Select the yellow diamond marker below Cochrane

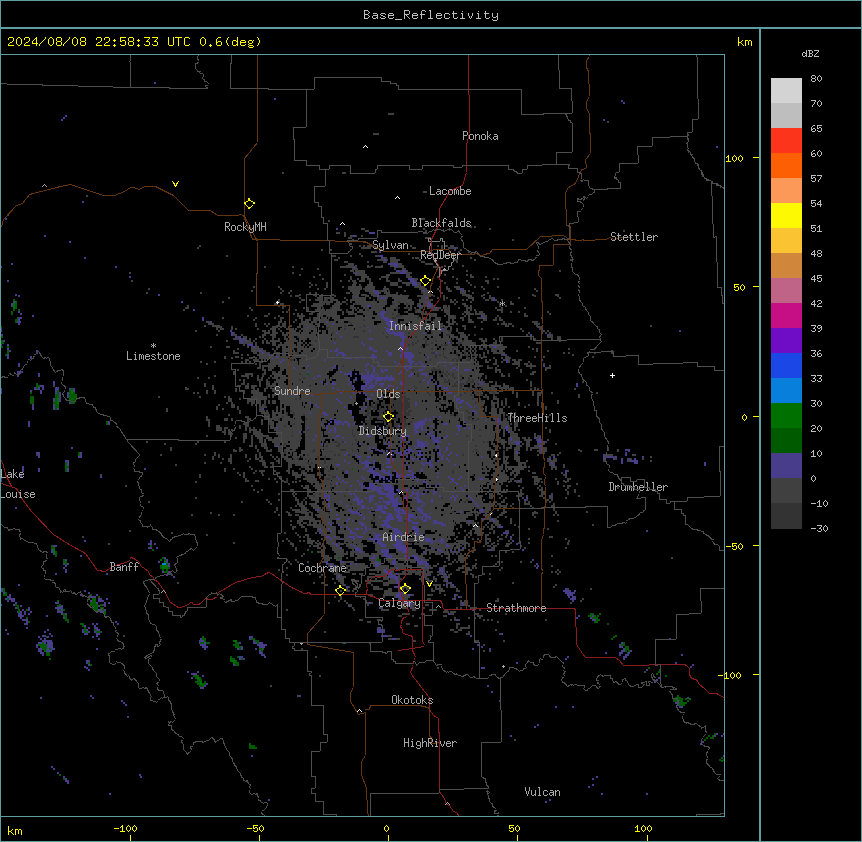click(340, 591)
